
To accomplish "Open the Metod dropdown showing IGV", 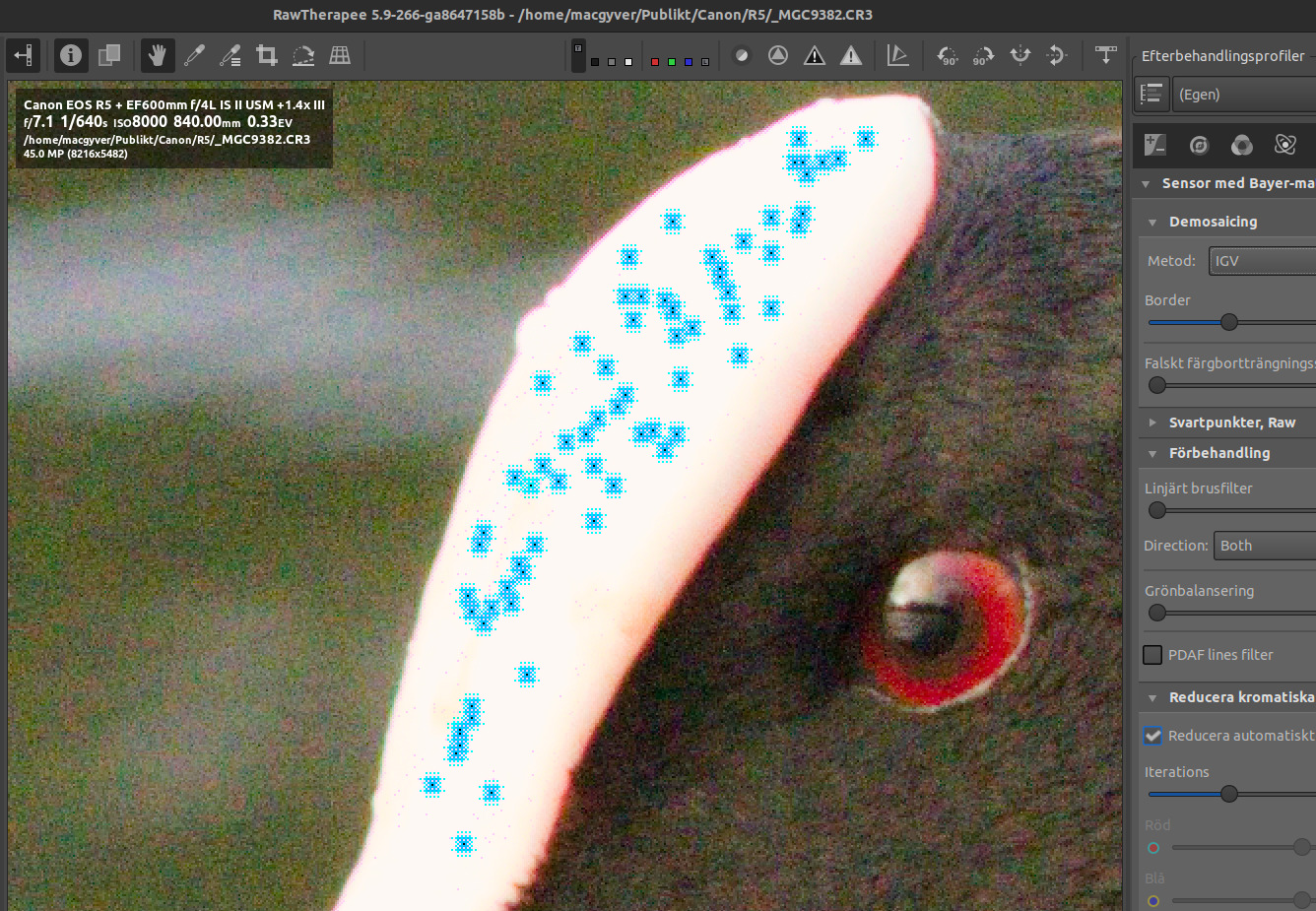I will click(x=1262, y=261).
